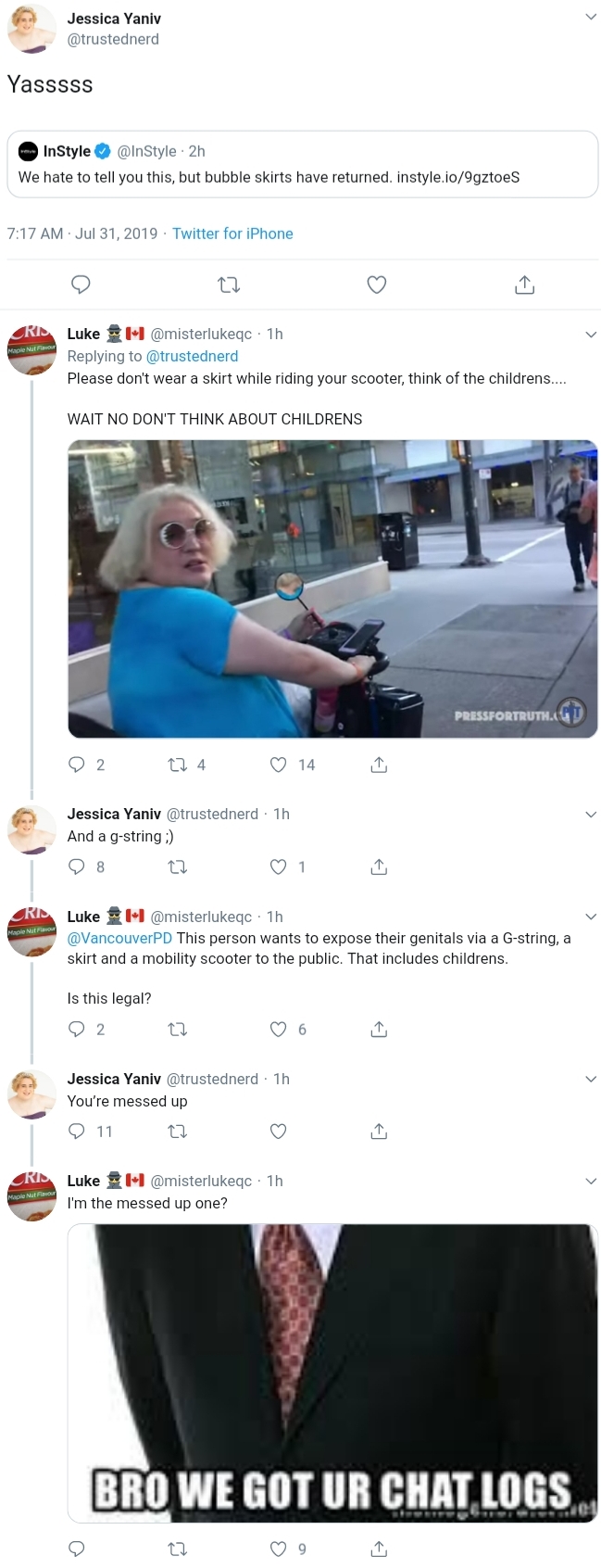Reply to the 'You're messed up' tweet
The image size is (601, 1568).
(x=77, y=1131)
